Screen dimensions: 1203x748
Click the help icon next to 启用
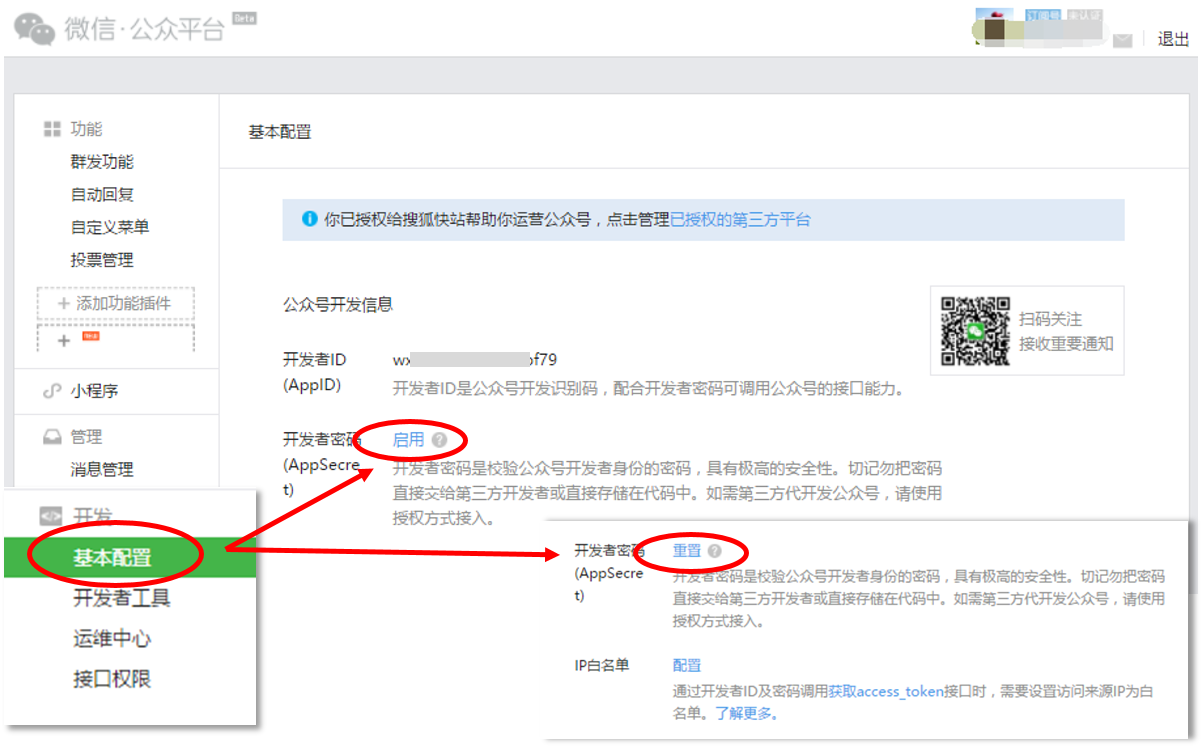(439, 440)
